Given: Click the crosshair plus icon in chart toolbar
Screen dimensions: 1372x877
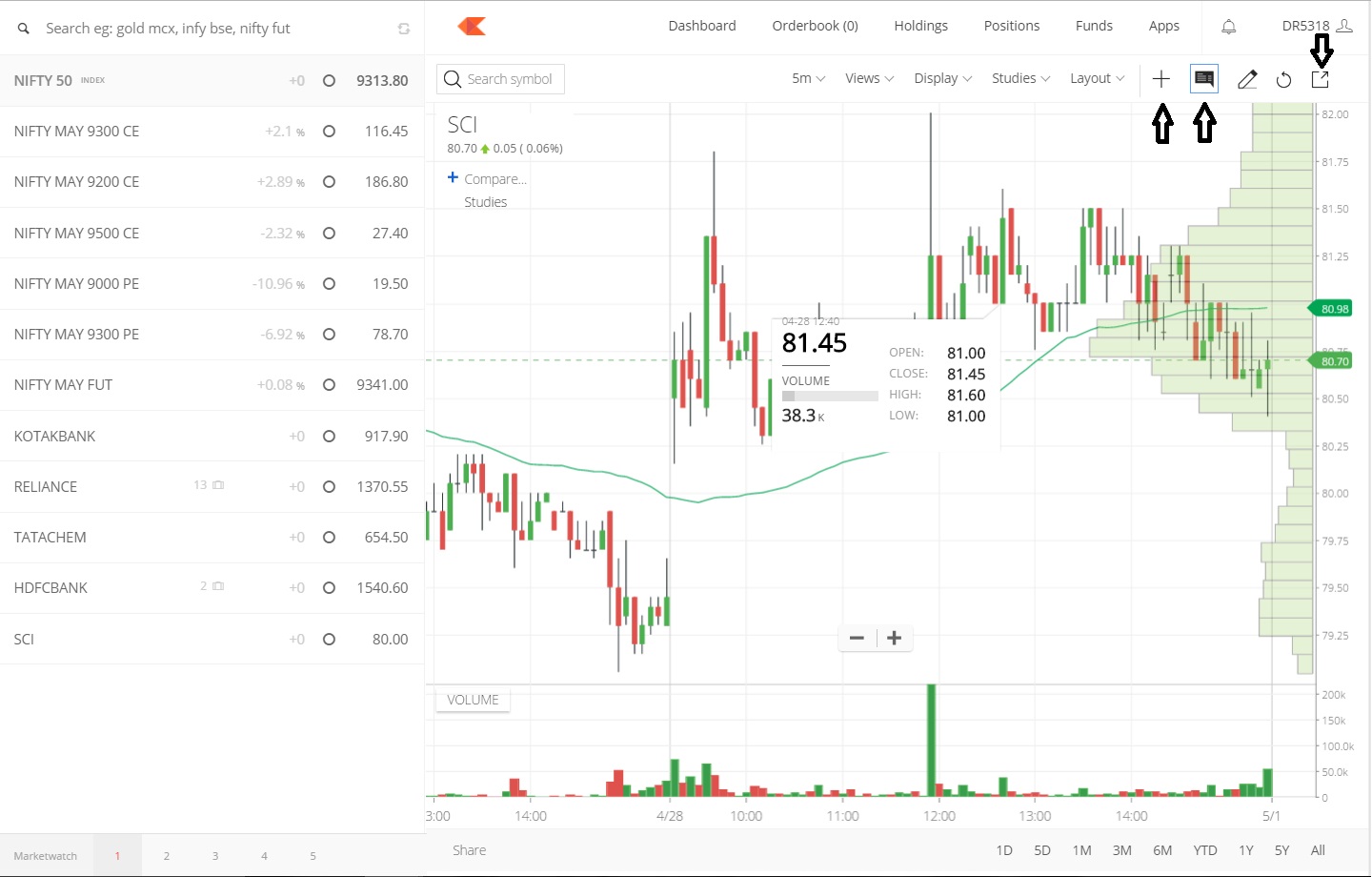Looking at the screenshot, I should coord(1160,79).
